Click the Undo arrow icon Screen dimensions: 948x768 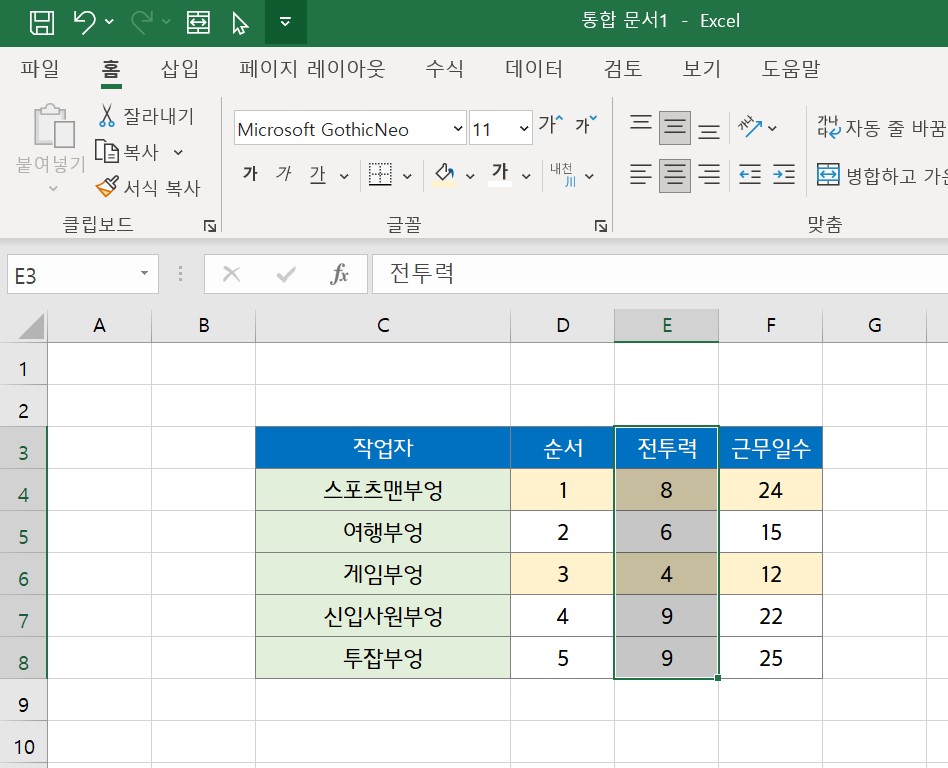coord(84,22)
